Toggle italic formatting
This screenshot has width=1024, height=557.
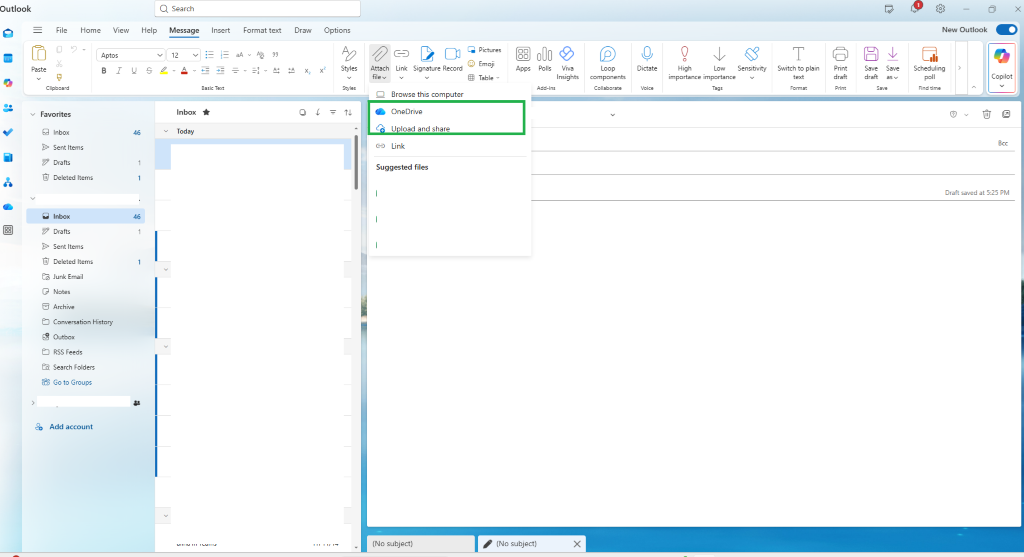118,71
